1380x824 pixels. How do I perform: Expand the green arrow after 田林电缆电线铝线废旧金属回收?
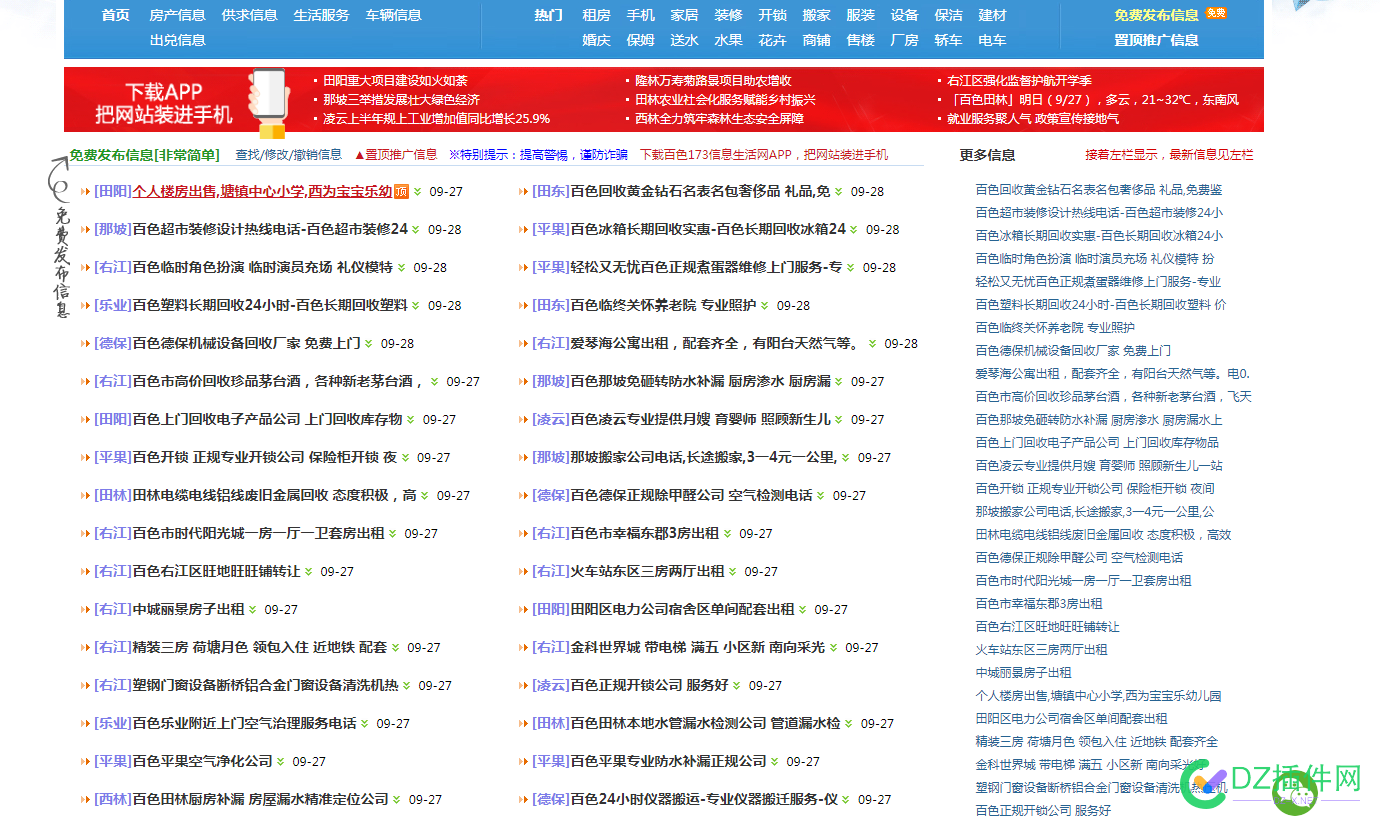click(x=425, y=496)
